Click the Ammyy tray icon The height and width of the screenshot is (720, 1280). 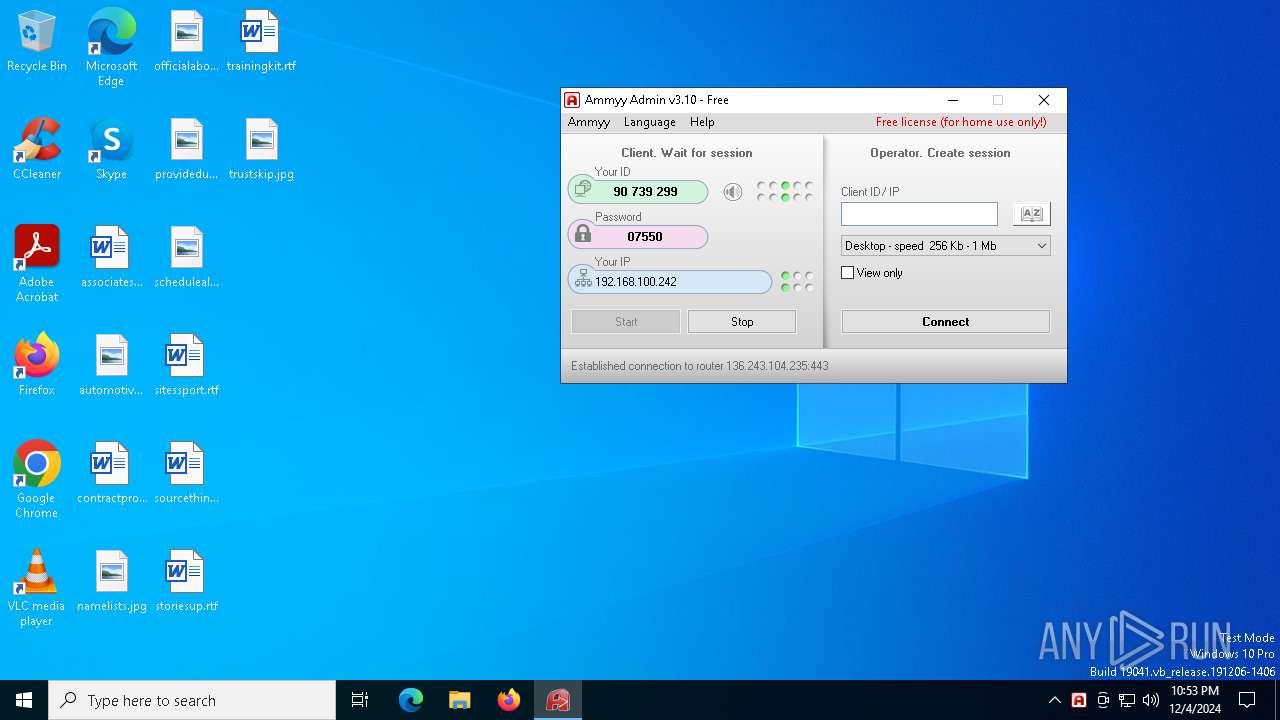coord(1079,700)
